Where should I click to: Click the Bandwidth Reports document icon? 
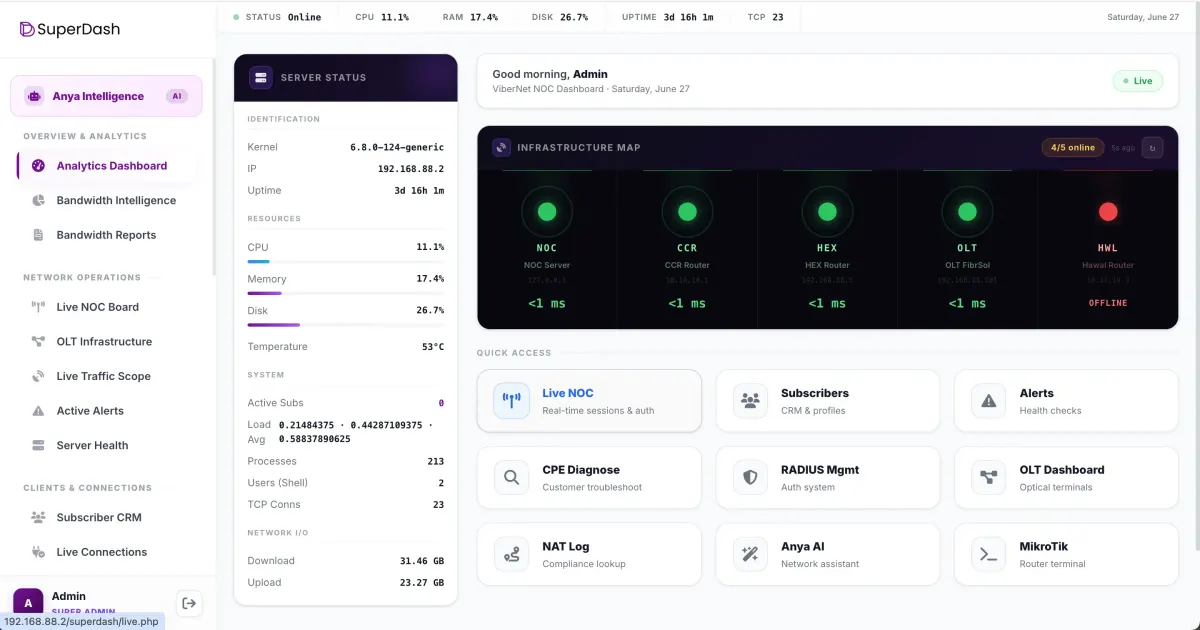[38, 235]
